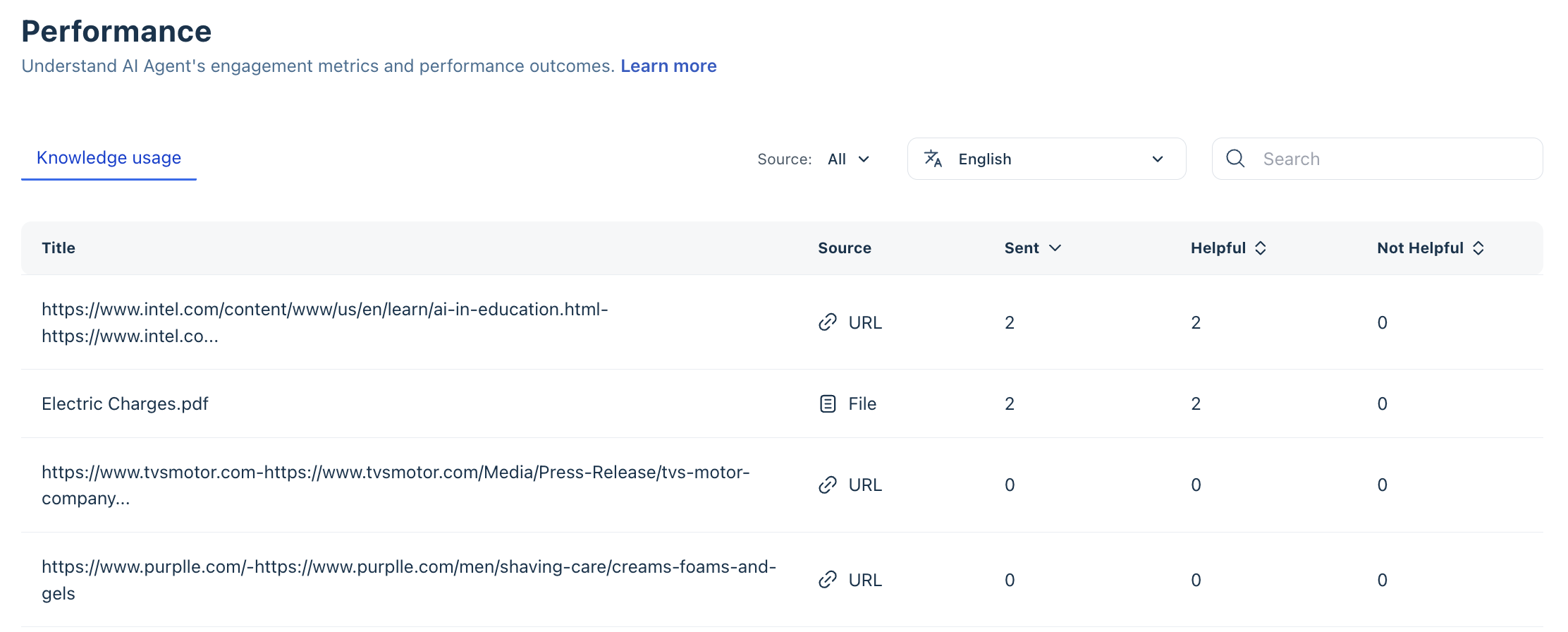Toggle Sent column sort order arrow
The width and height of the screenshot is (1568, 632).
(1055, 248)
